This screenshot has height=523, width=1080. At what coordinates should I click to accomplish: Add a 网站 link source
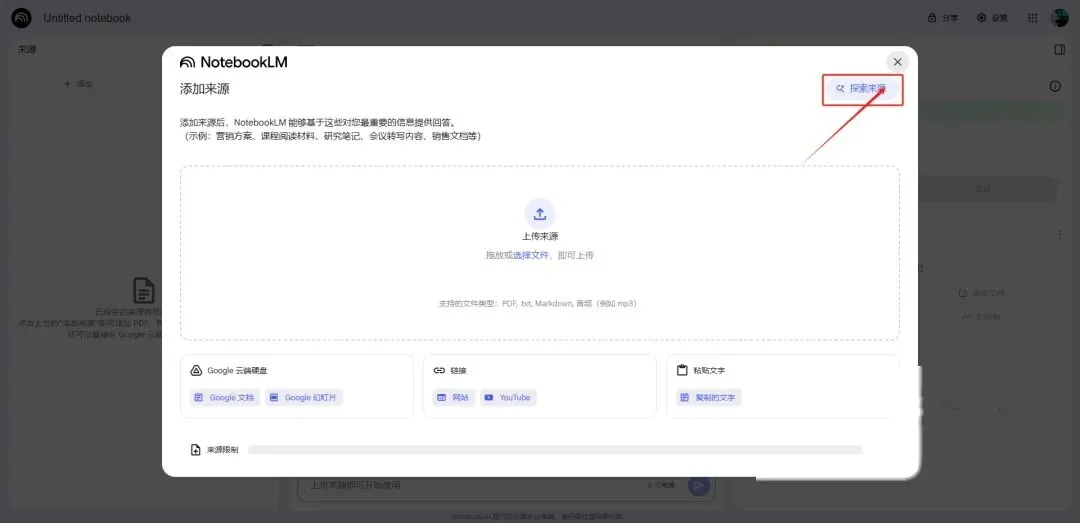(453, 398)
